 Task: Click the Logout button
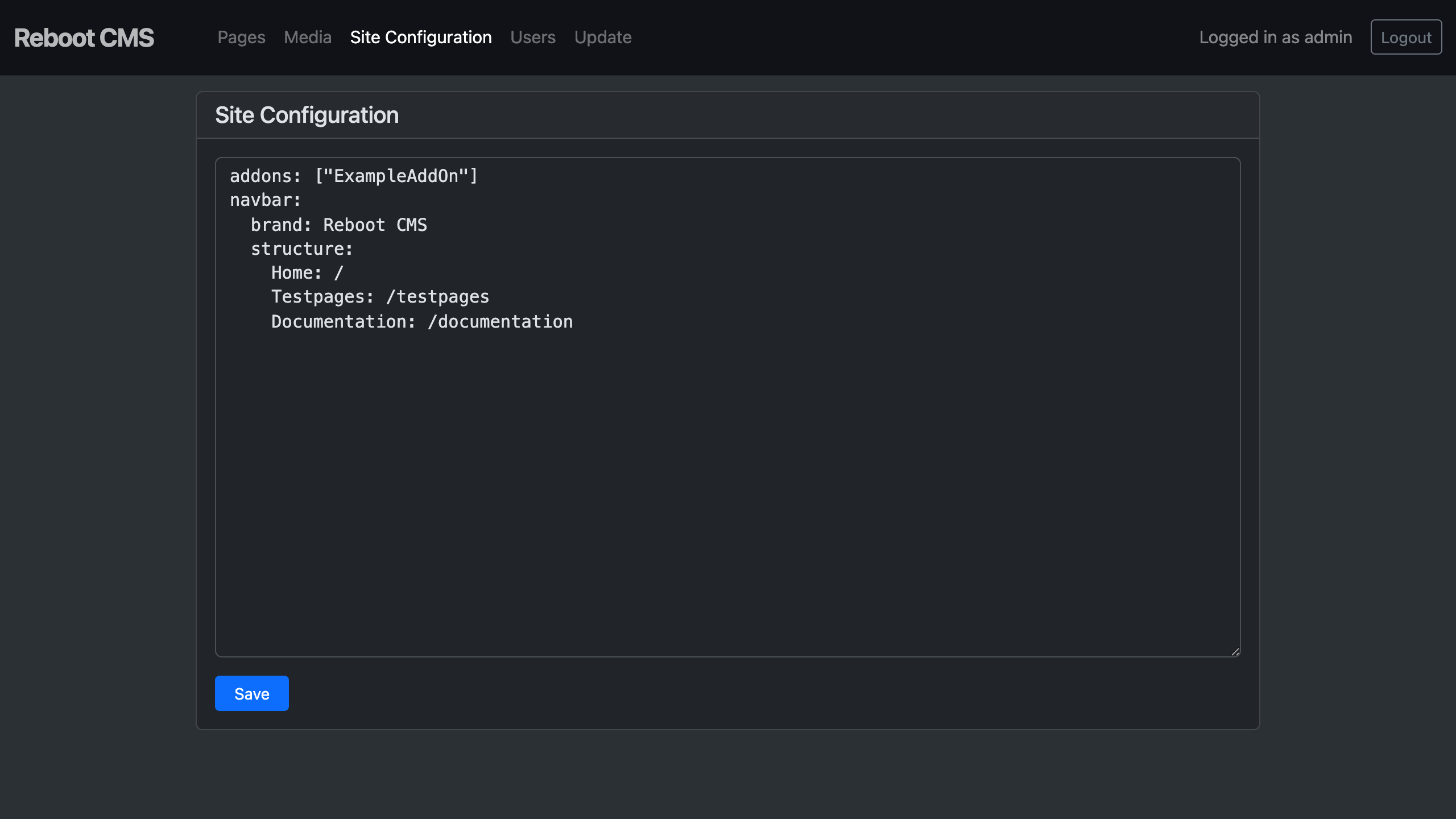[x=1406, y=38]
